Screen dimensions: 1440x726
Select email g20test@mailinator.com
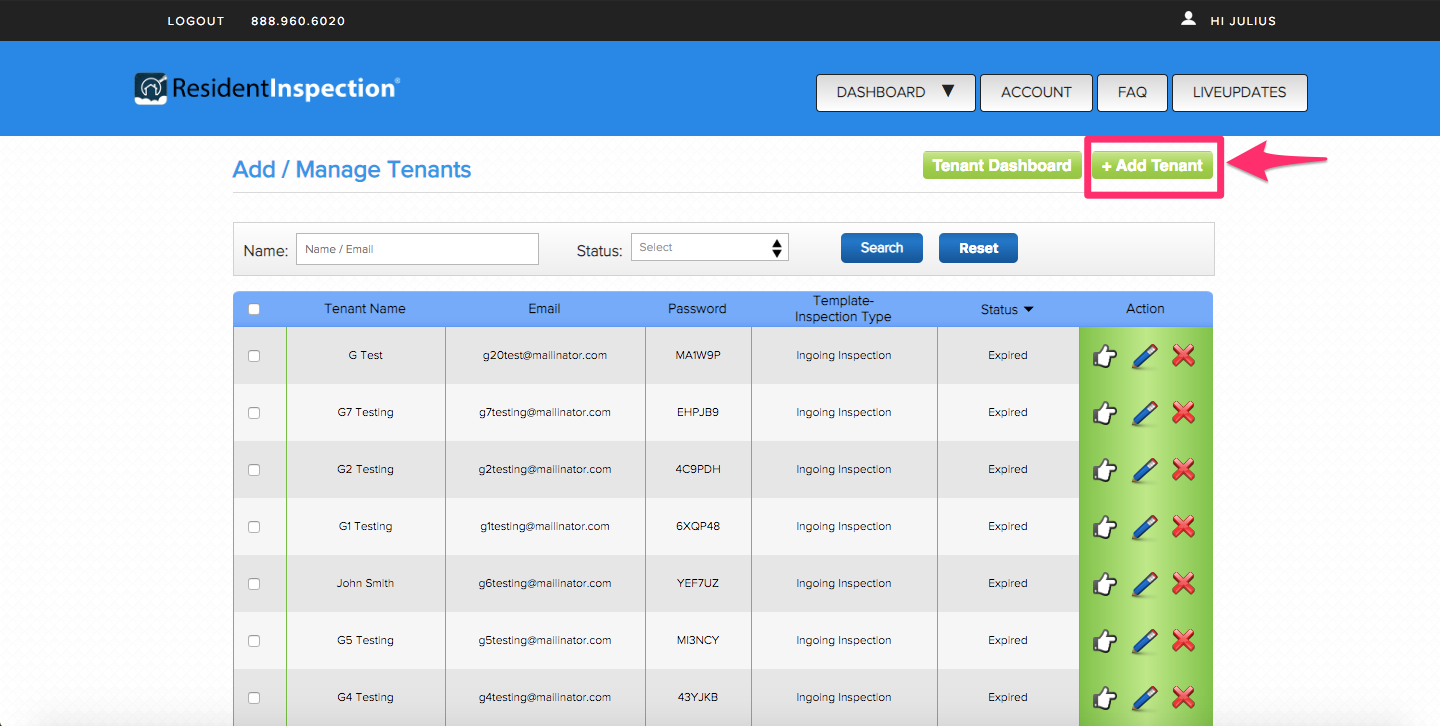click(x=544, y=355)
